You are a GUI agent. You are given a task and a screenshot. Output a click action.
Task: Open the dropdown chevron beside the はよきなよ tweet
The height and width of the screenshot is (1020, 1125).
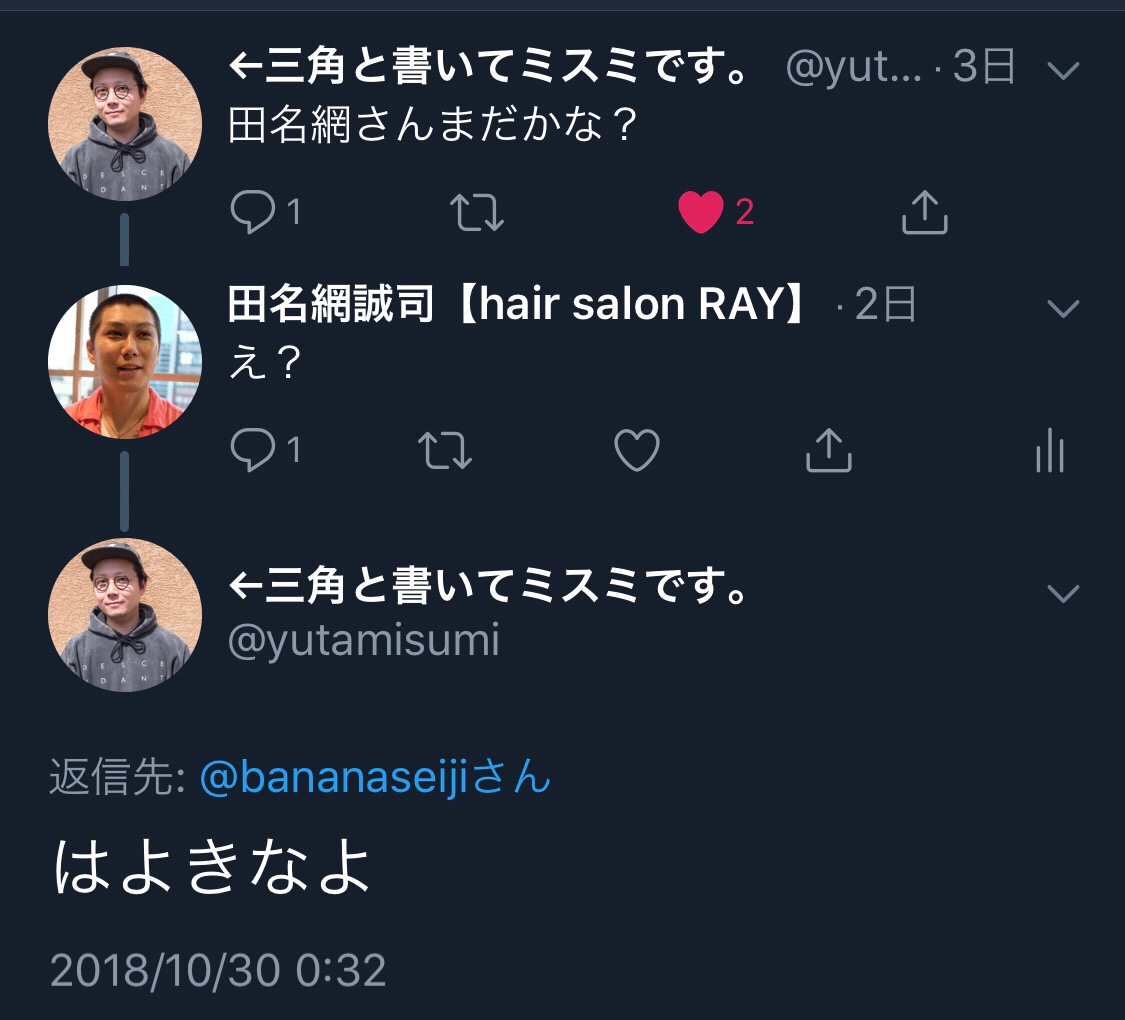1063,593
